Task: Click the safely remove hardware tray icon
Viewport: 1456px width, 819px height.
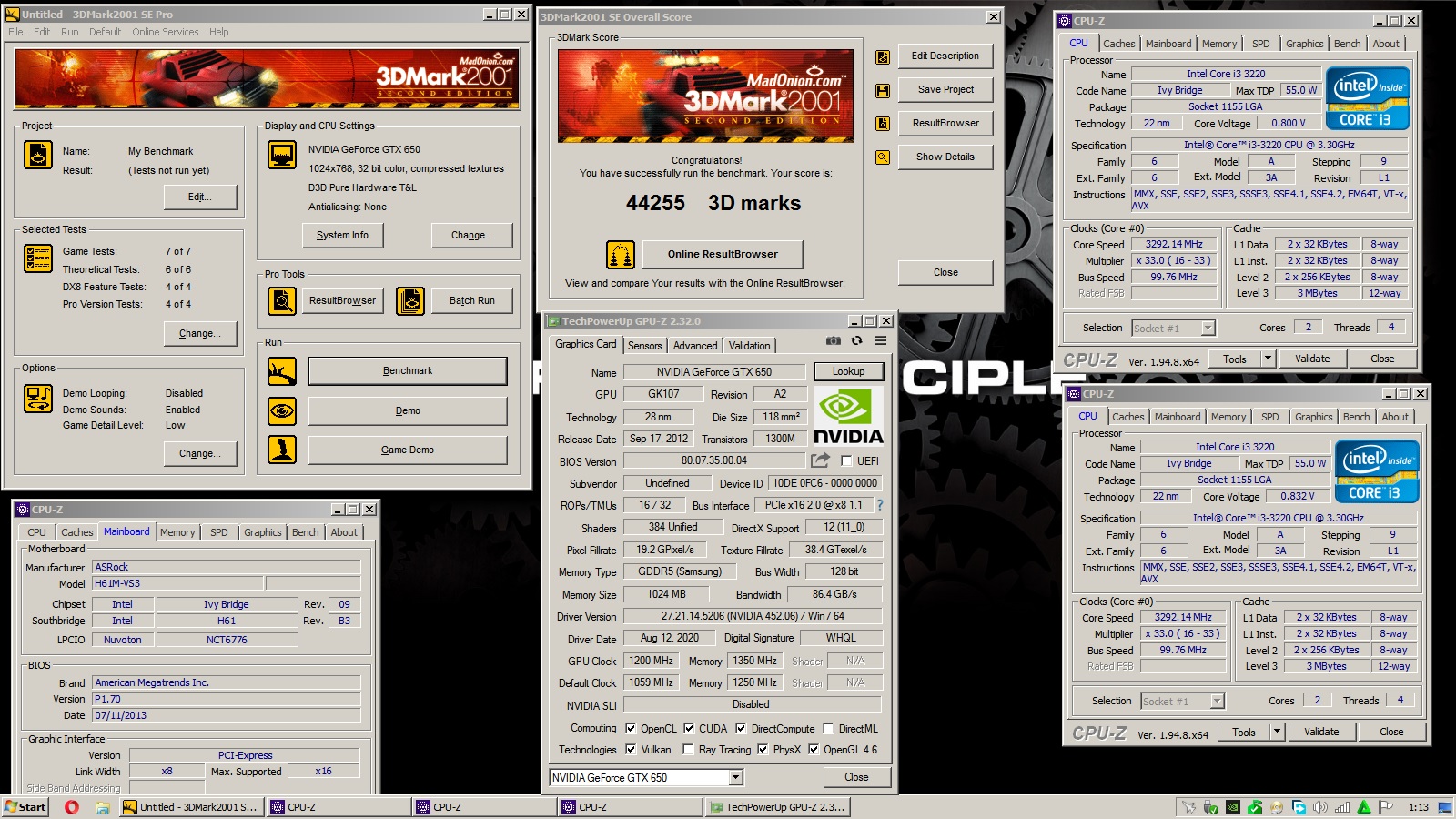Action: tap(1210, 807)
